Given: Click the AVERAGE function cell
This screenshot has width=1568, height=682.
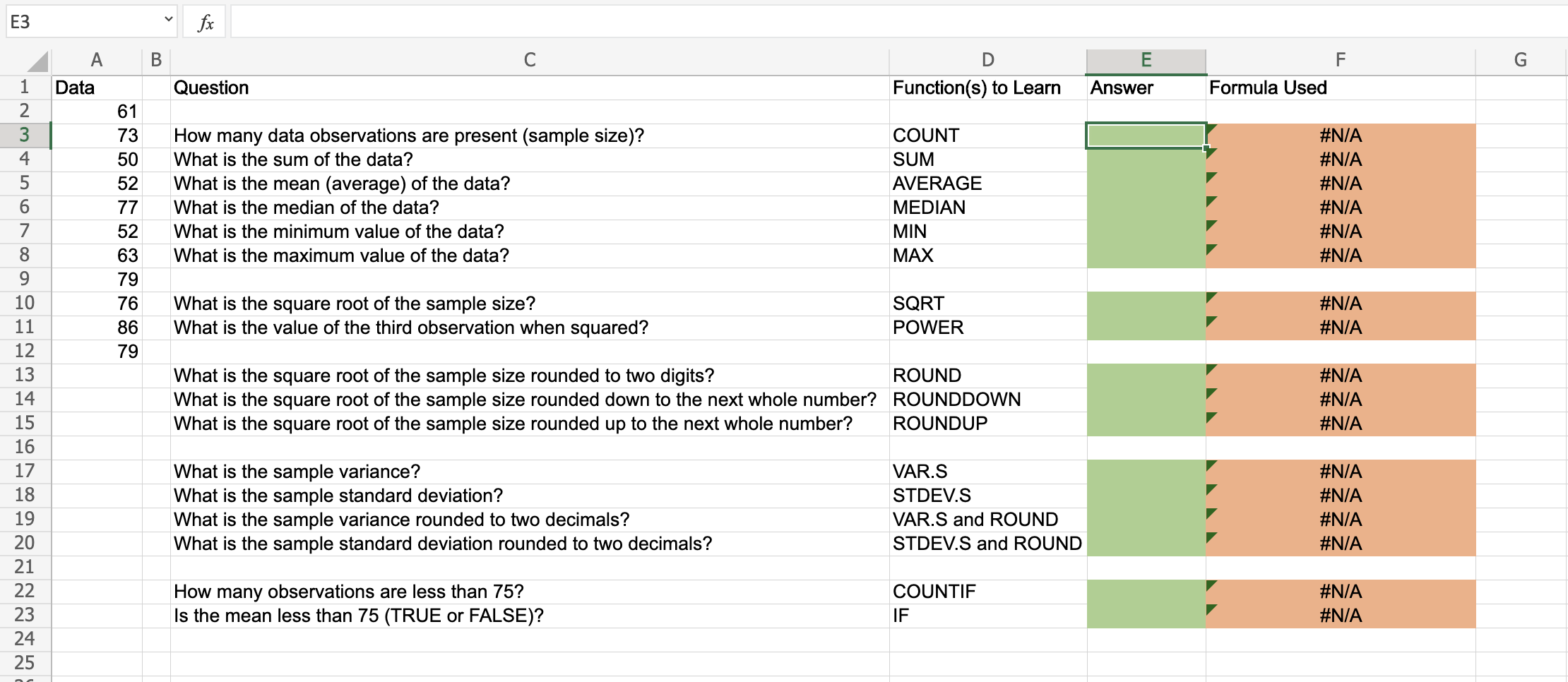Looking at the screenshot, I should pos(988,184).
